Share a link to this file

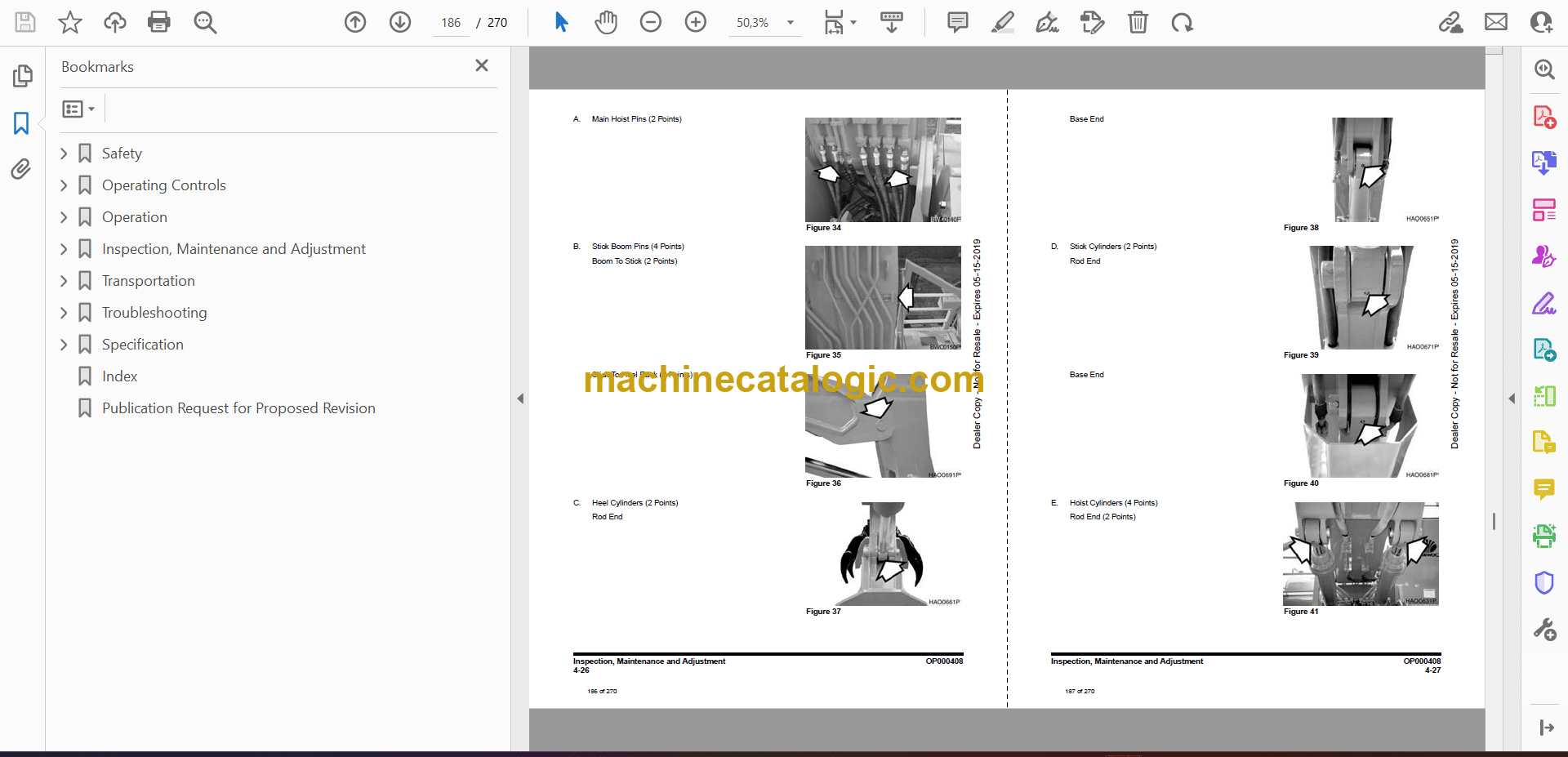coord(1451,22)
